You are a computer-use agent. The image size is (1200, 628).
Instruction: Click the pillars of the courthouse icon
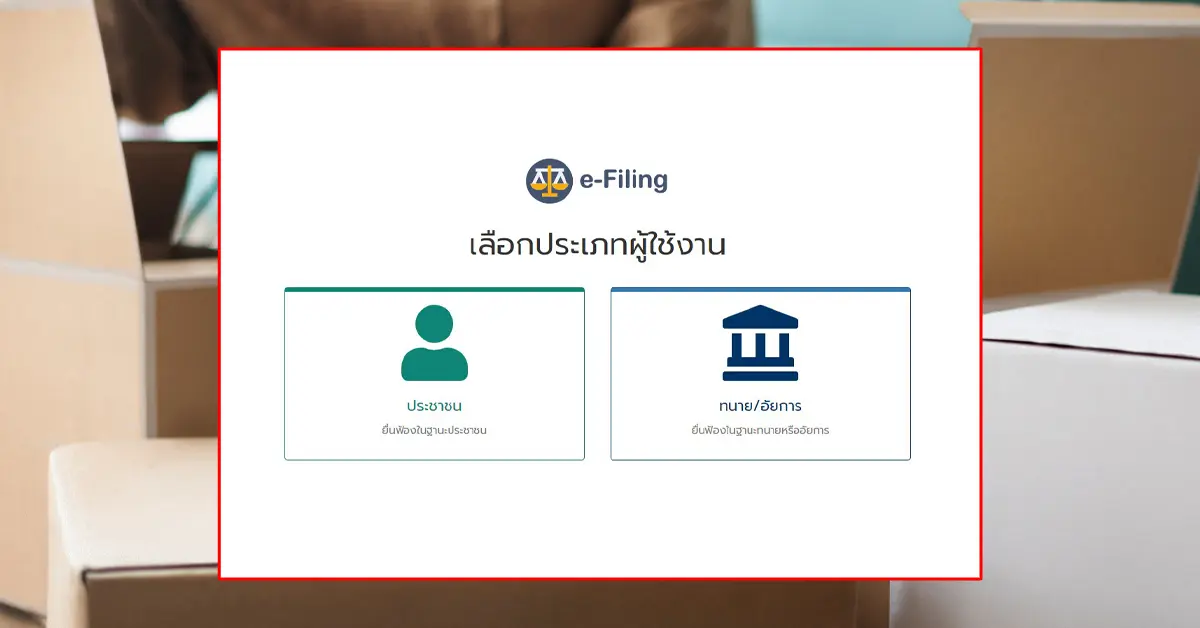click(x=760, y=345)
